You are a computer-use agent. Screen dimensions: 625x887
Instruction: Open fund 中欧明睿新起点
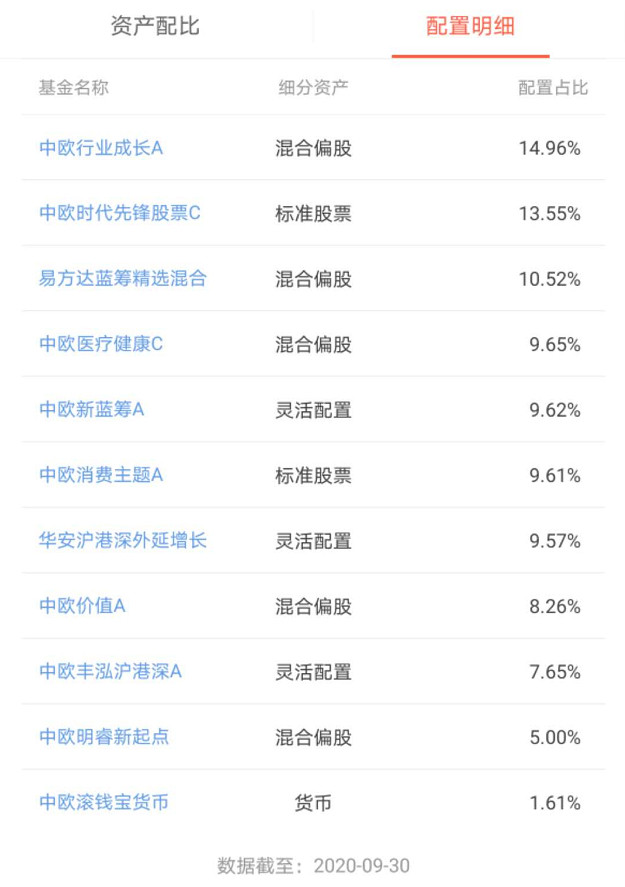(x=104, y=737)
